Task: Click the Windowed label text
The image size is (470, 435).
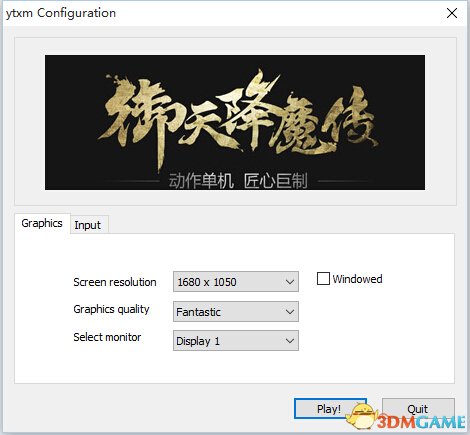Action: [x=357, y=279]
